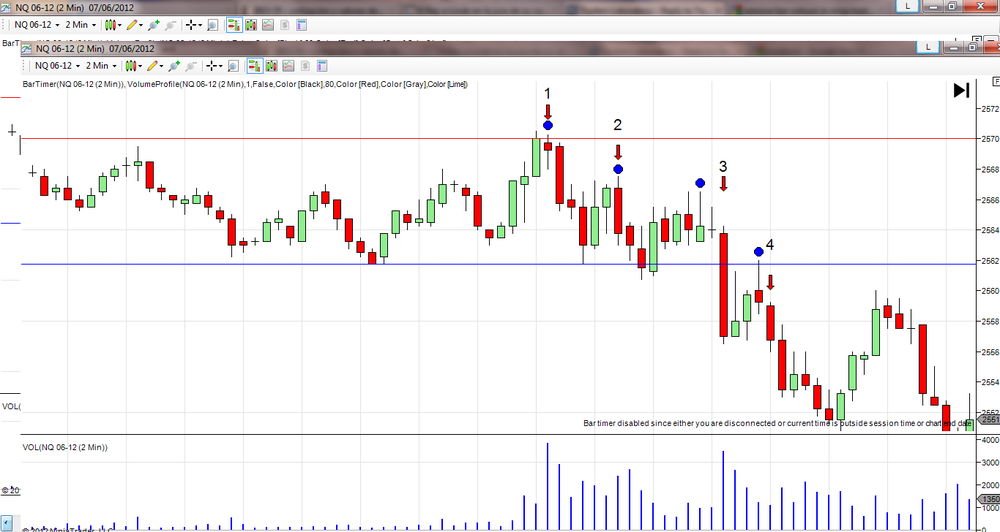Expand drawing tools arrow beside pencil, front chart
The height and width of the screenshot is (532, 1000).
click(x=161, y=66)
